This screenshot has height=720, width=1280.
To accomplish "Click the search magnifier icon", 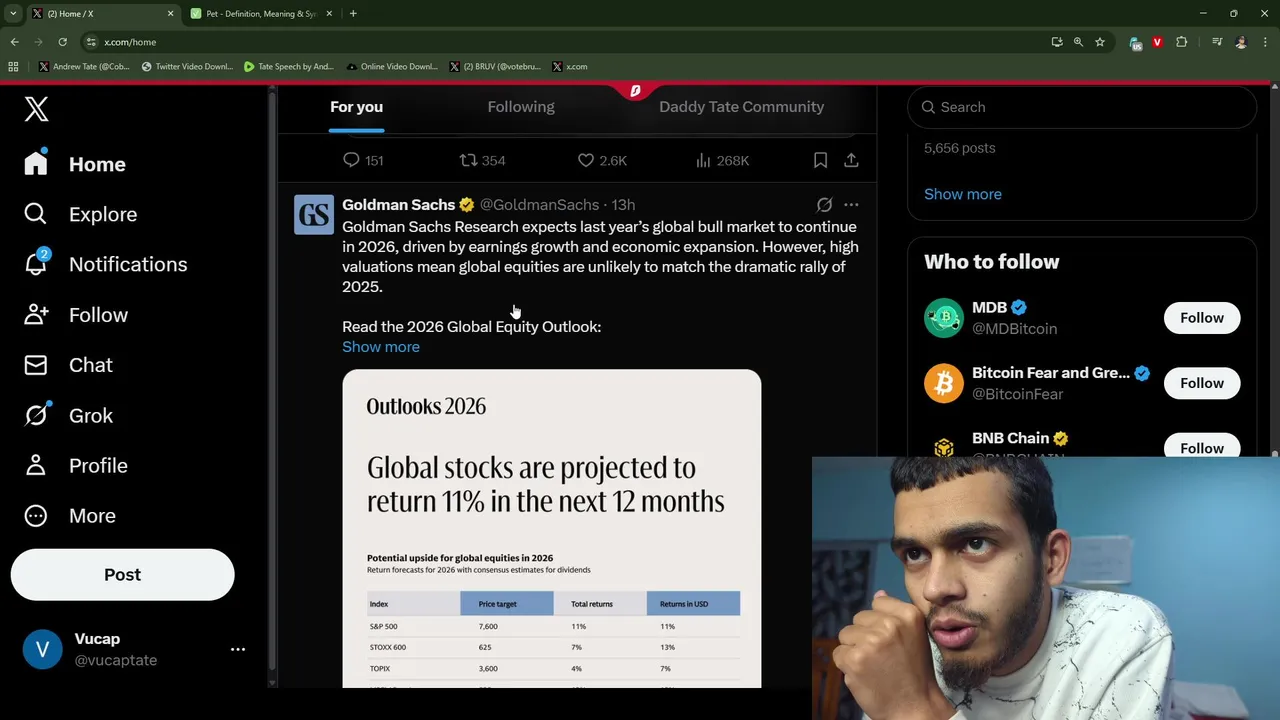I will click(x=928, y=107).
